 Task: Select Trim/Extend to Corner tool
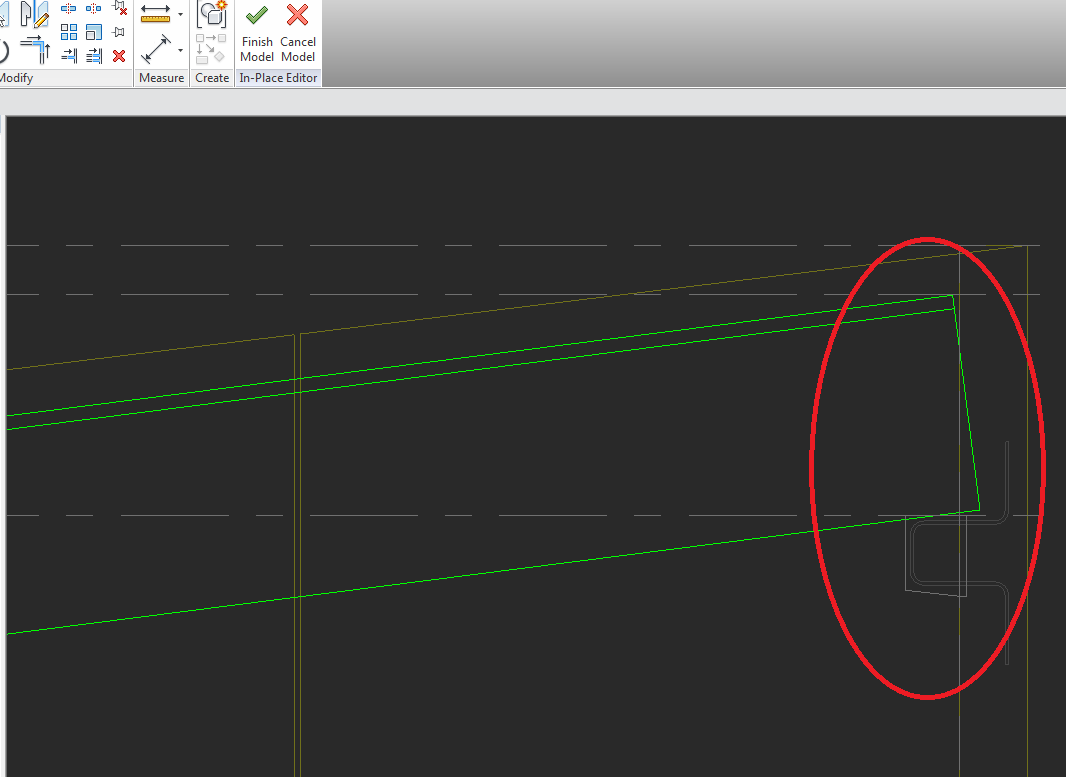pos(35,50)
